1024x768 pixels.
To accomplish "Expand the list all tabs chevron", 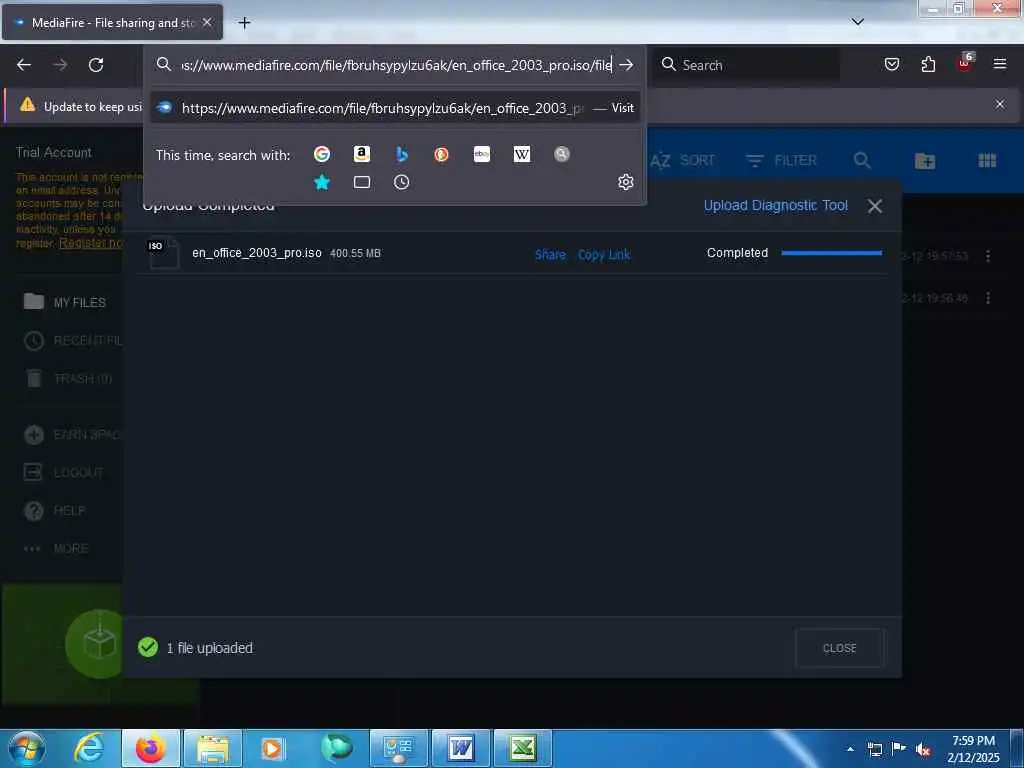I will pyautogui.click(x=857, y=22).
